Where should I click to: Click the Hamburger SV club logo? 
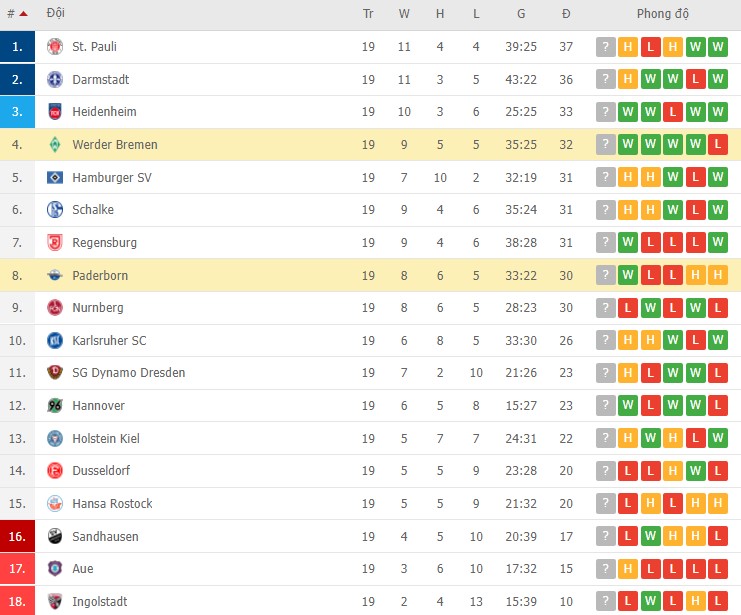click(55, 178)
